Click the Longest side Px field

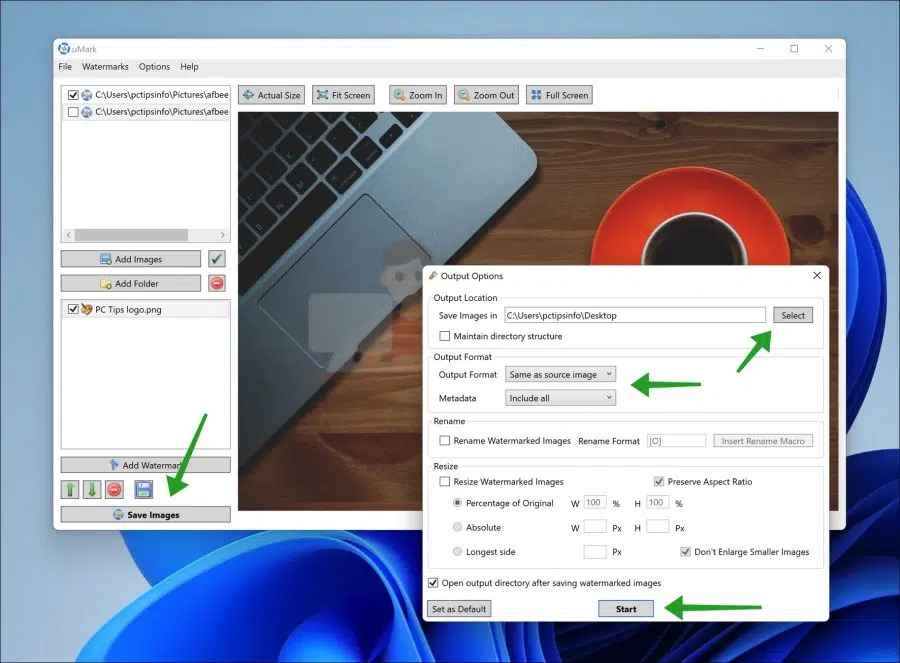[x=595, y=551]
